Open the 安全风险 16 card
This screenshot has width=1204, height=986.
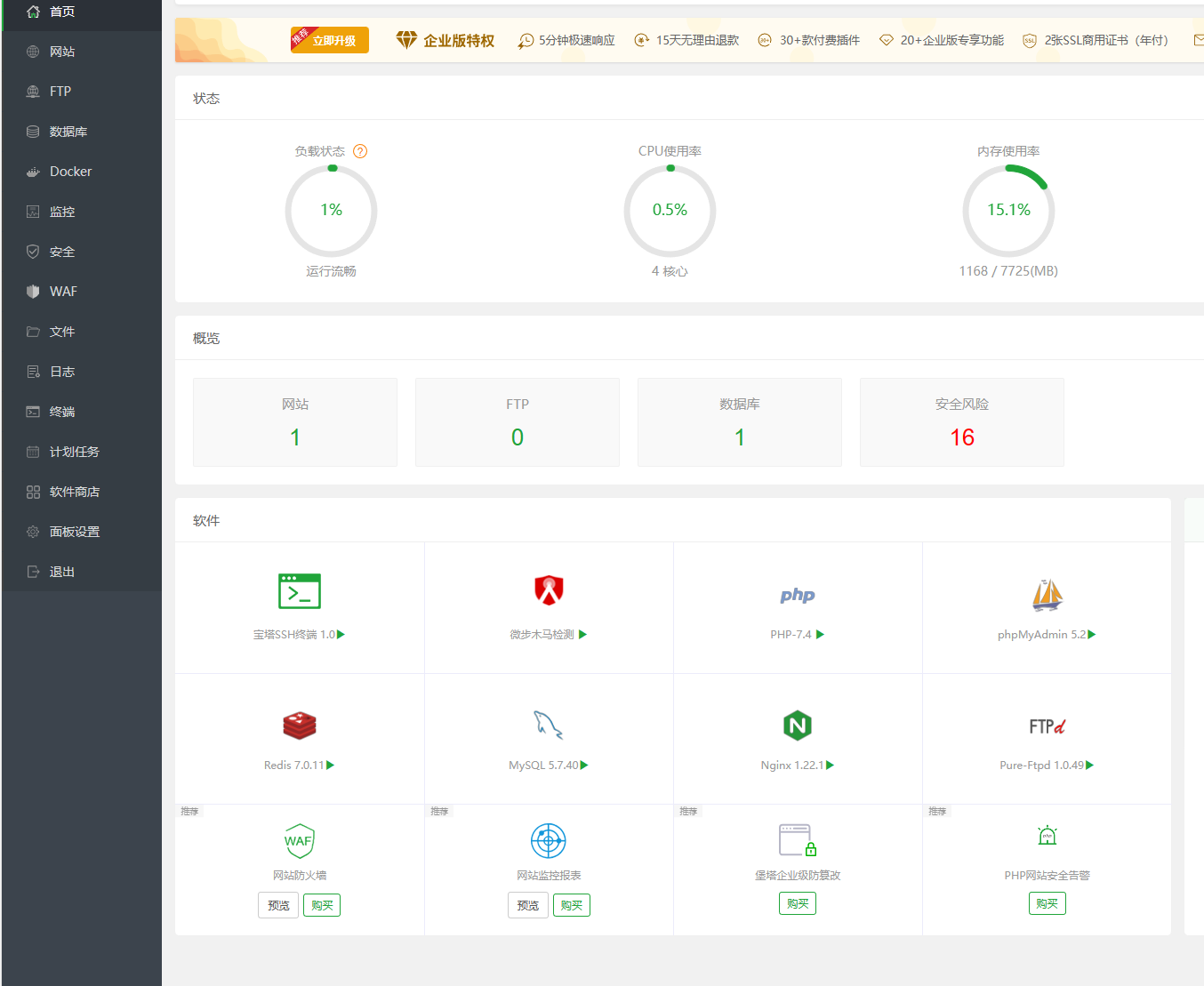pyautogui.click(x=962, y=422)
